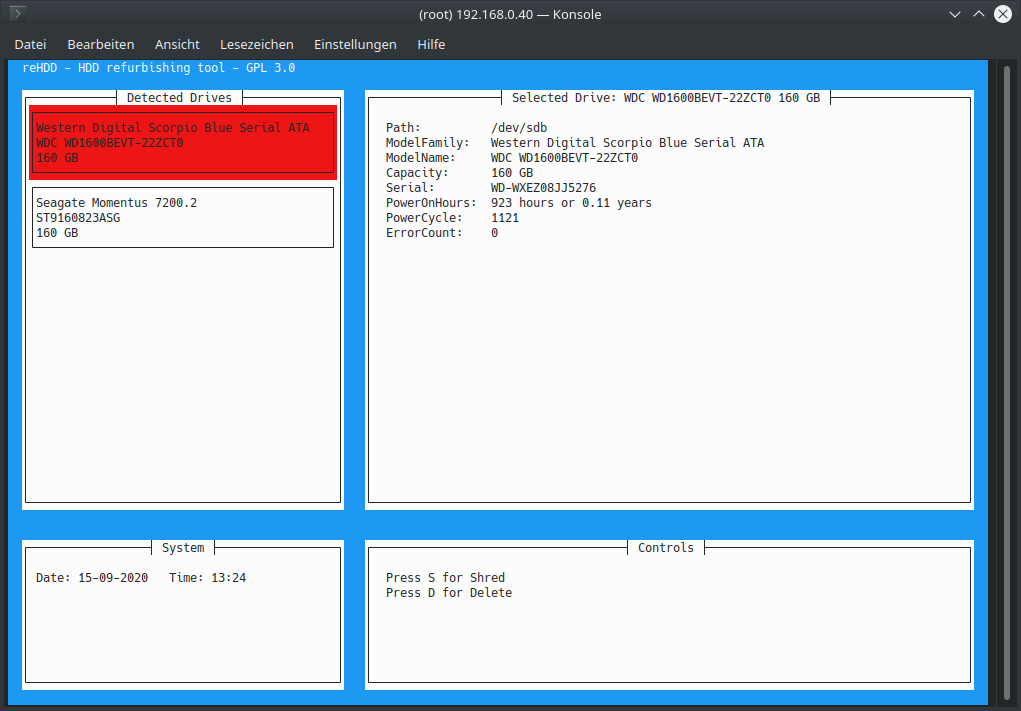Open the Ansicht menu
The image size is (1021, 711).
[x=177, y=44]
